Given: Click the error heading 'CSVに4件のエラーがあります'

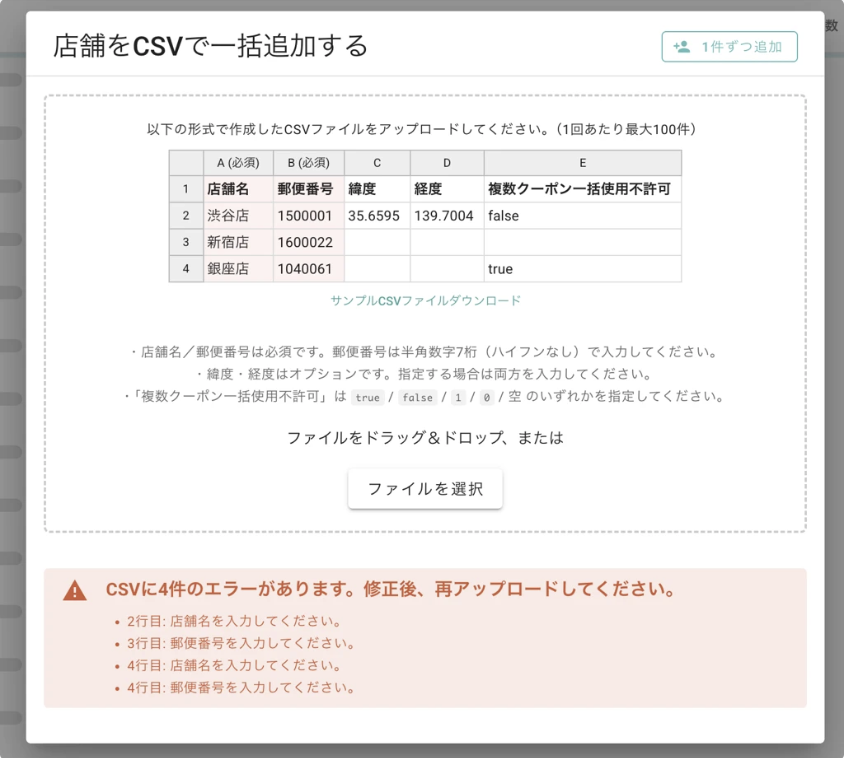Looking at the screenshot, I should pos(391,589).
